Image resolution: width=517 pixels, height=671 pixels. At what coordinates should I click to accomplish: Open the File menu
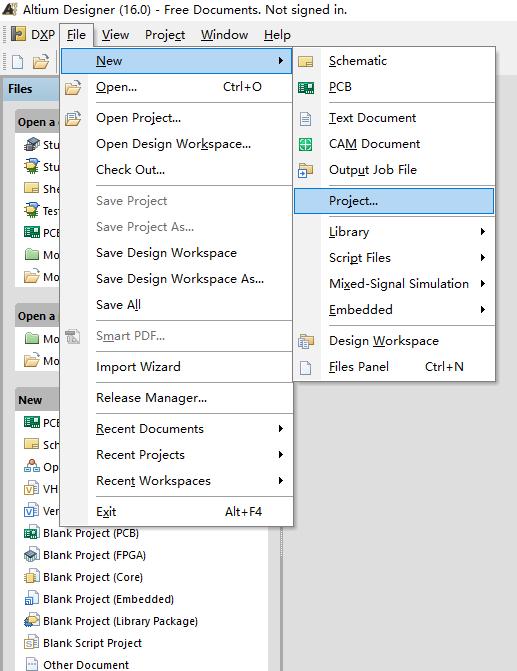tap(76, 35)
